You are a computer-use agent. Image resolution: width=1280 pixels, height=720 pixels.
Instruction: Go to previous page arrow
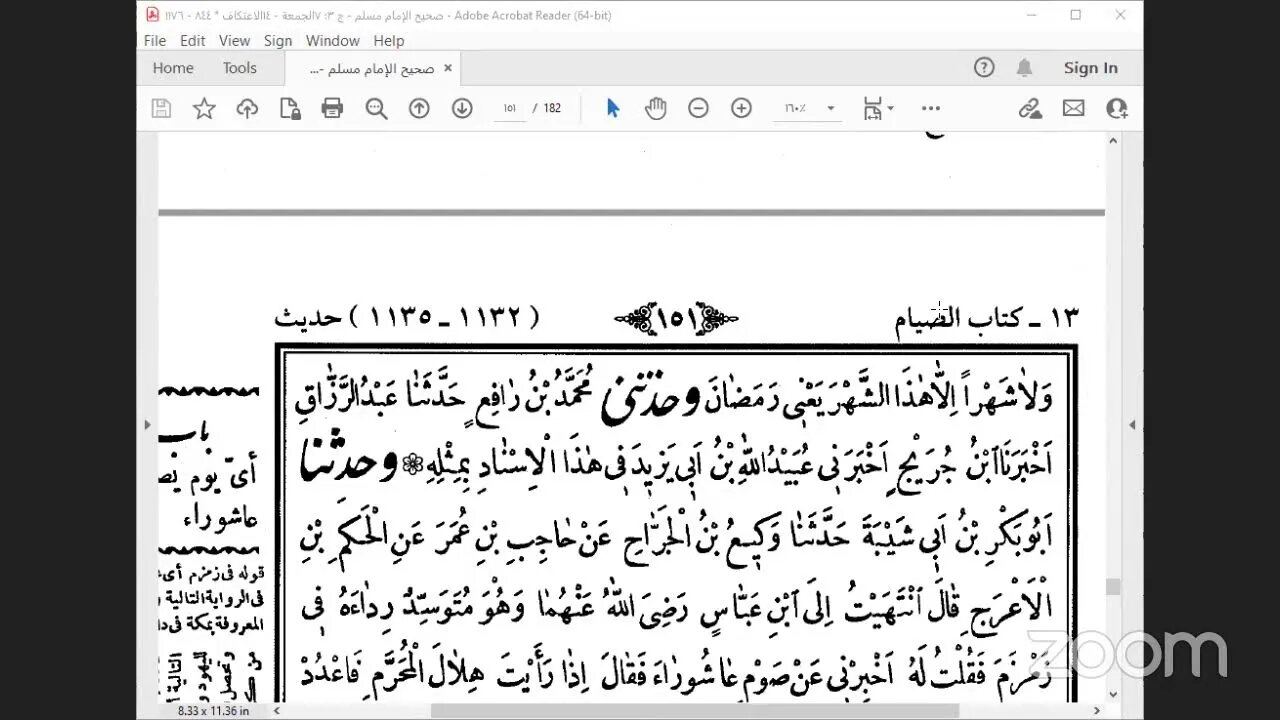coord(419,108)
